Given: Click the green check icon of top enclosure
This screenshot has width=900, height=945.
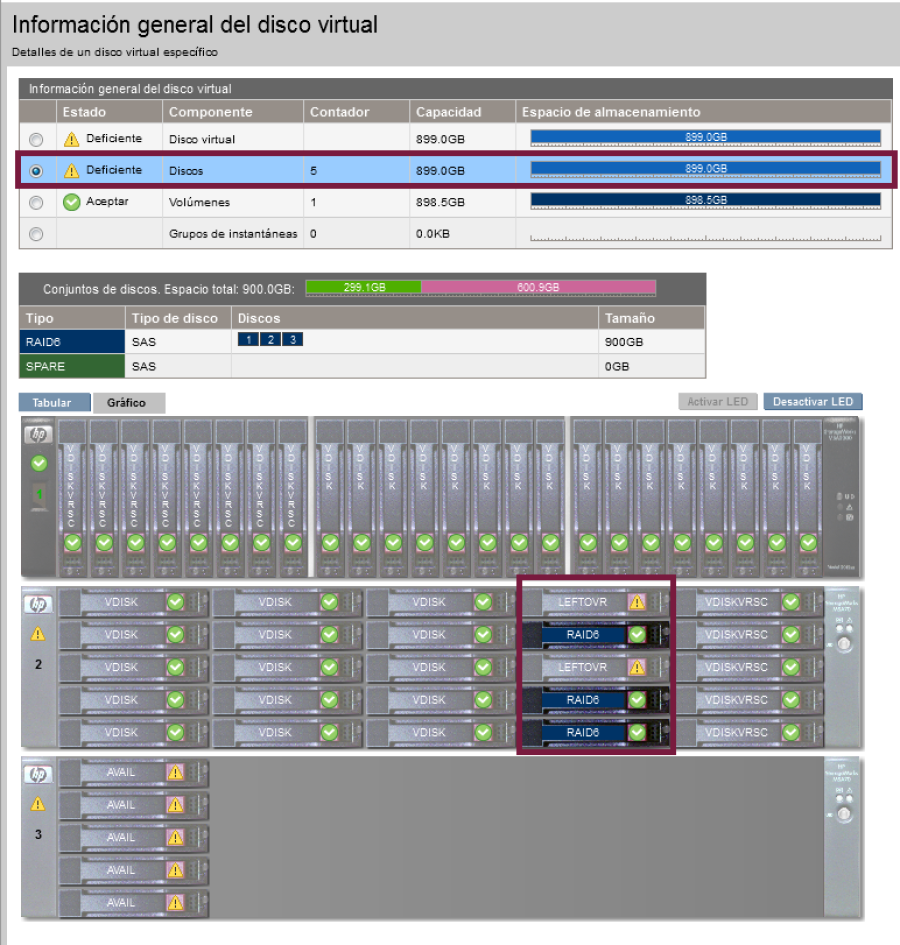Looking at the screenshot, I should pyautogui.click(x=39, y=463).
